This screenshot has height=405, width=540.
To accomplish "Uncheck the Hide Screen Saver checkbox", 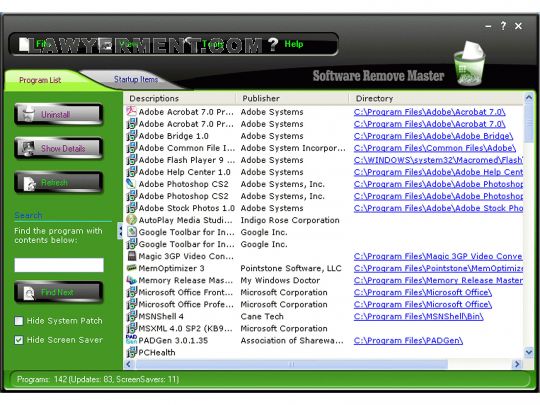I will pos(19,340).
